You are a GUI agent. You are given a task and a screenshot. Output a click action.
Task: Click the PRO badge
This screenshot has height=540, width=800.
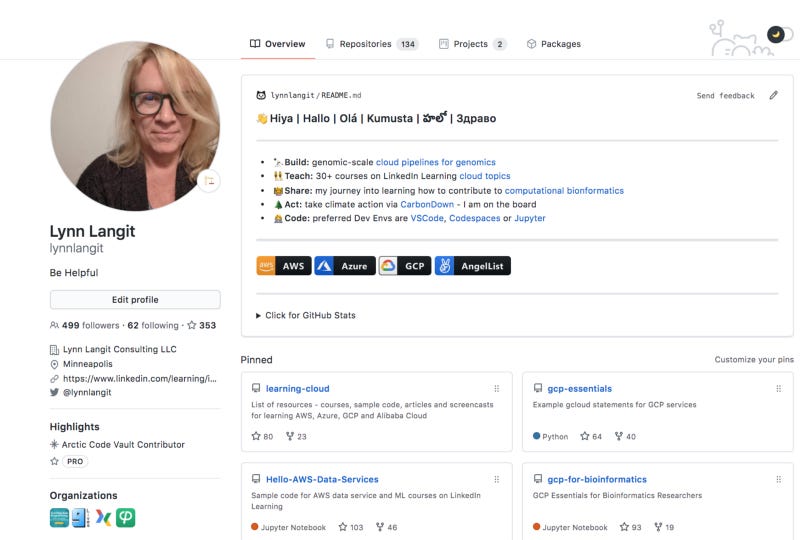75,461
